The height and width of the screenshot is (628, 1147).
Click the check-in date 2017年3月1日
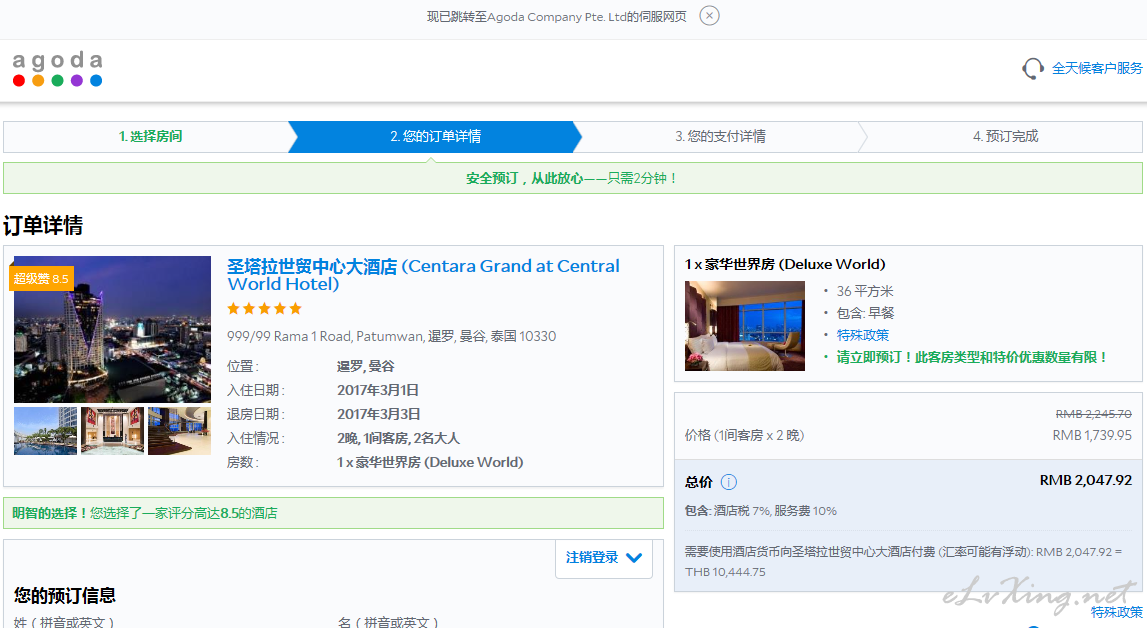coord(377,390)
